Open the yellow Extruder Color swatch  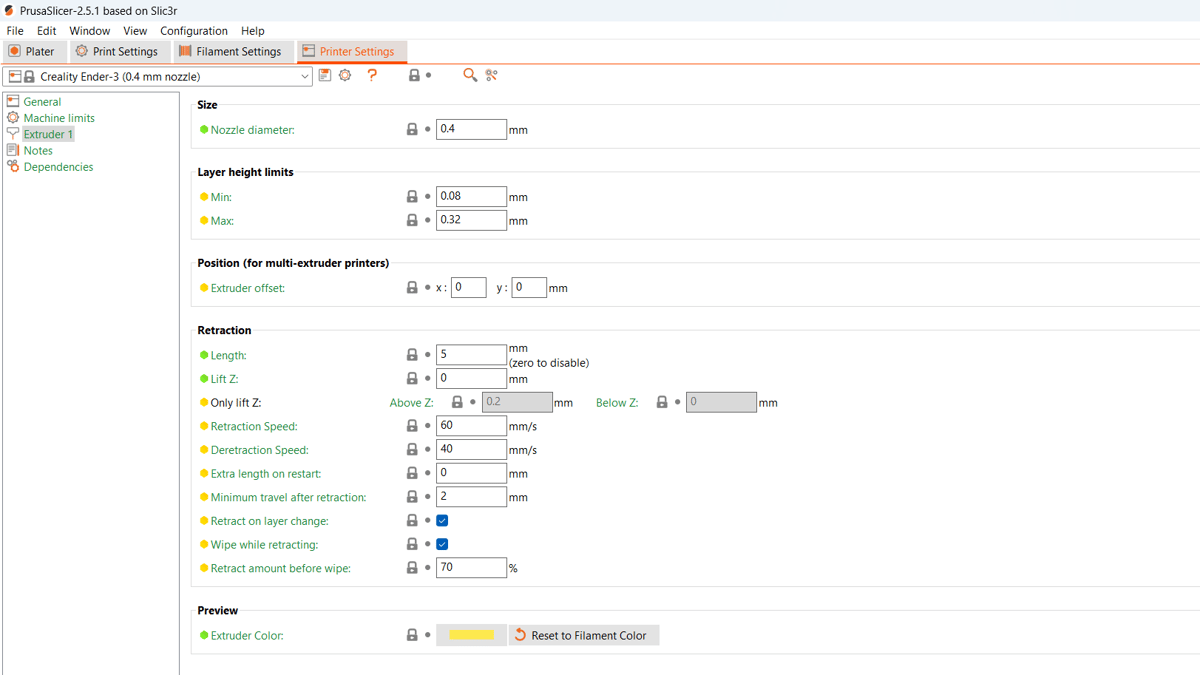pos(471,636)
